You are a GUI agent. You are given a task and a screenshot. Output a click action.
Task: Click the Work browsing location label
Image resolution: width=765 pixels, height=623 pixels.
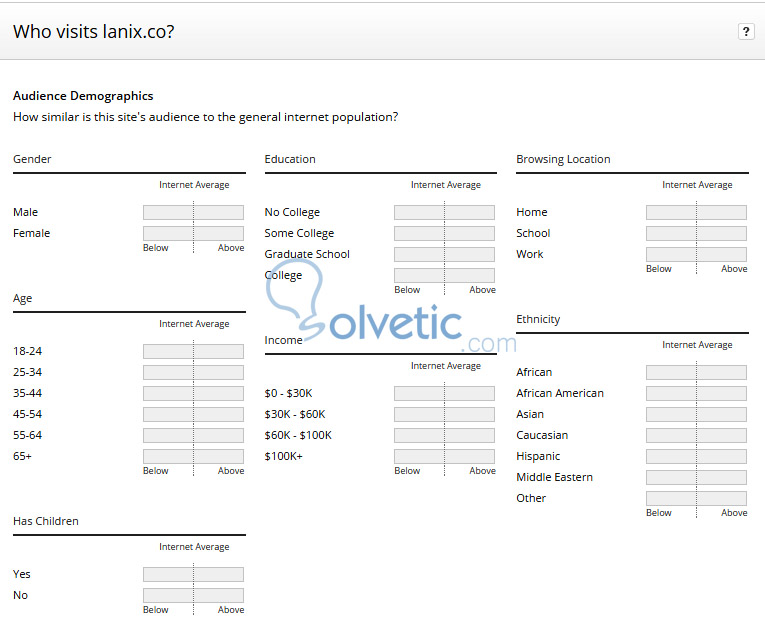point(530,254)
